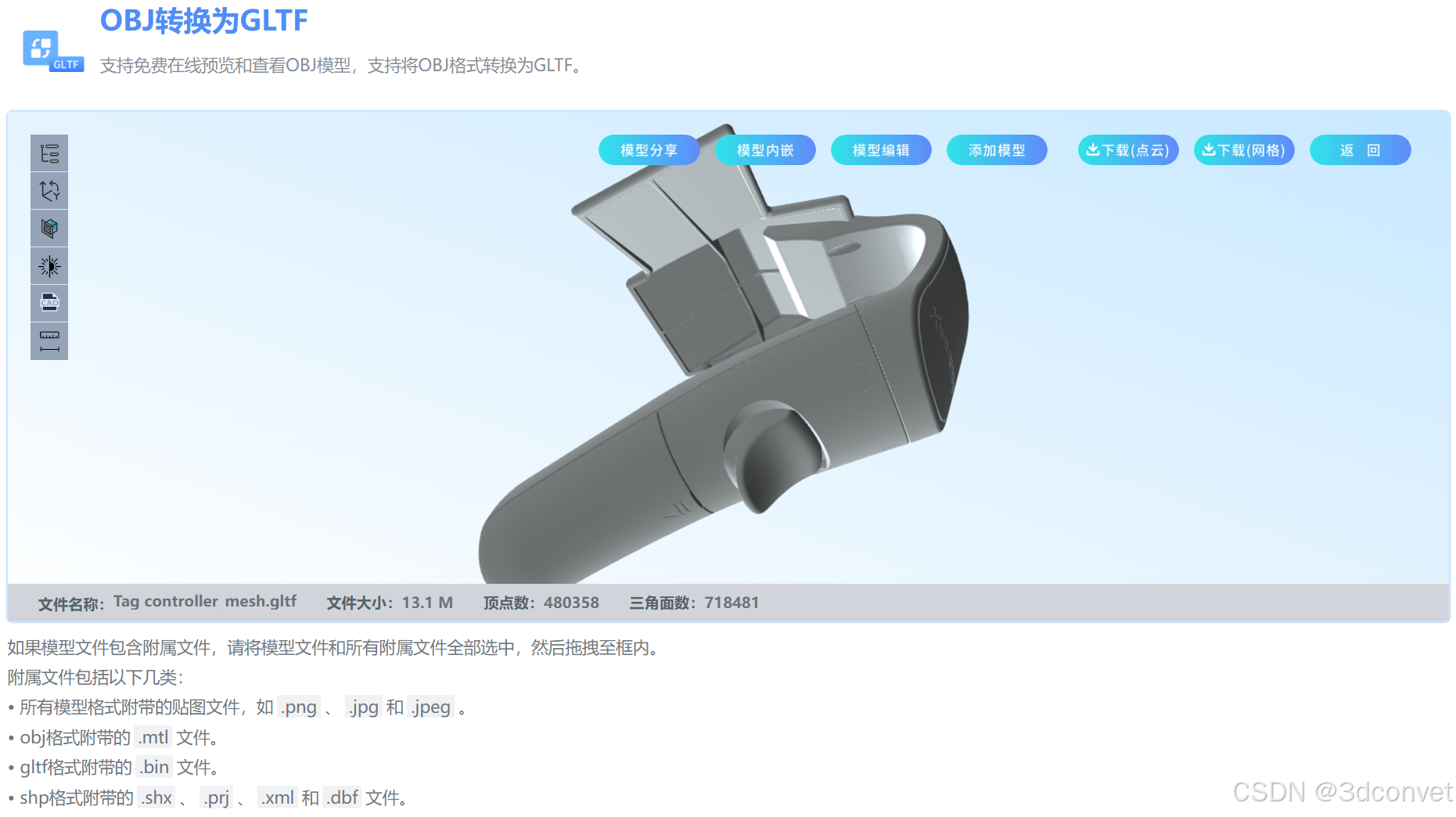Activate the section clipping tool
Viewport: 1456px width, 817px height.
[x=49, y=228]
